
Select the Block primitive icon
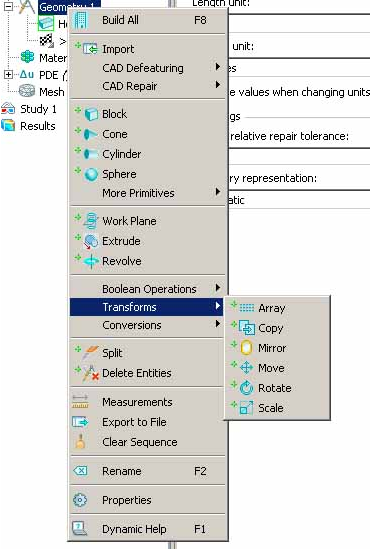click(91, 114)
